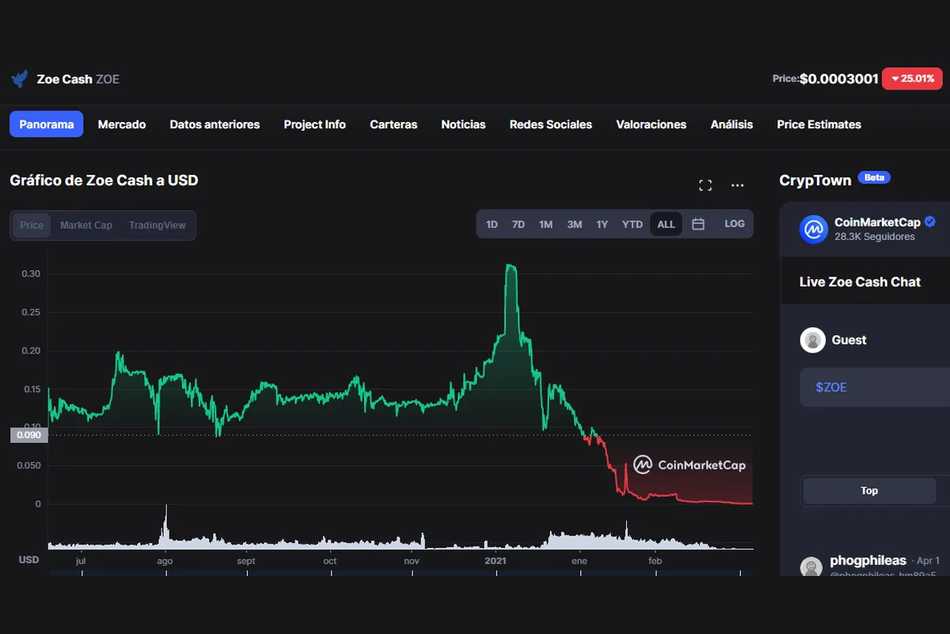Click the red -25.01% price change badge

(911, 78)
